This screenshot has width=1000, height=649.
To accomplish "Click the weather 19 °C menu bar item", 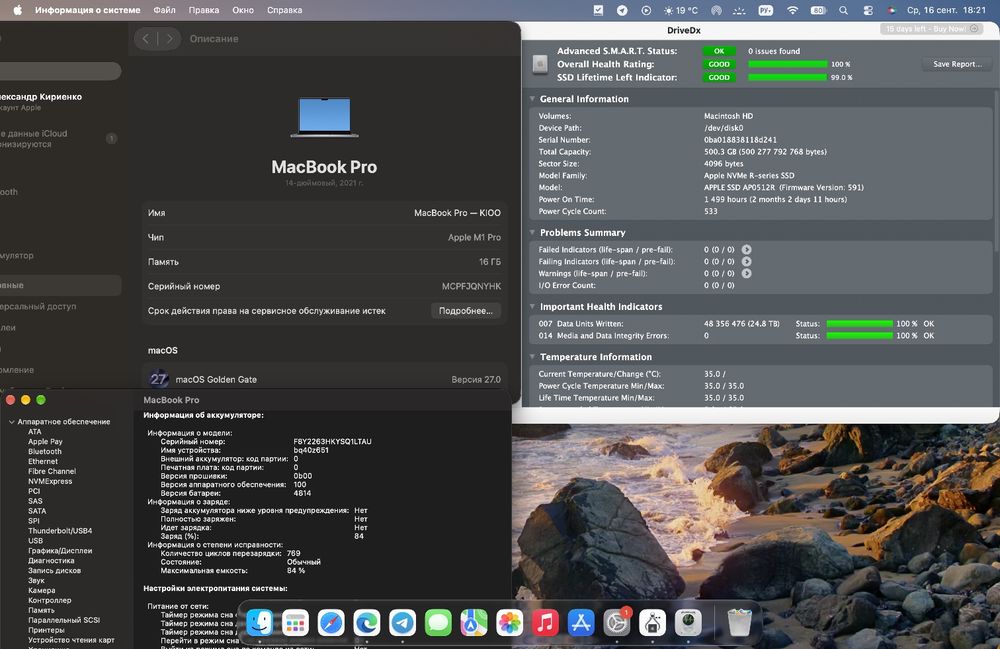I will (x=681, y=10).
